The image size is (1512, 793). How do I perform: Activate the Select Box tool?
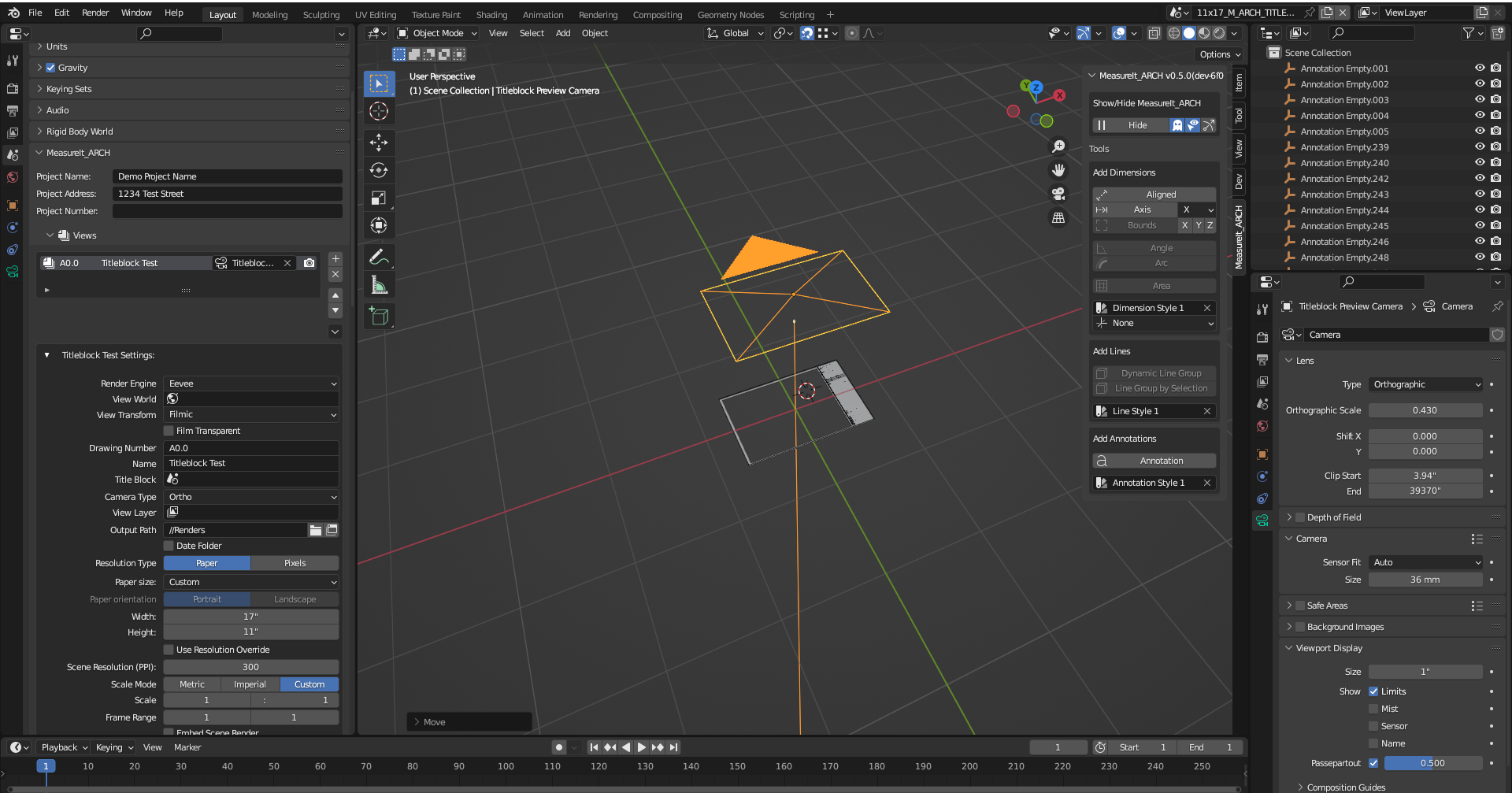click(379, 83)
